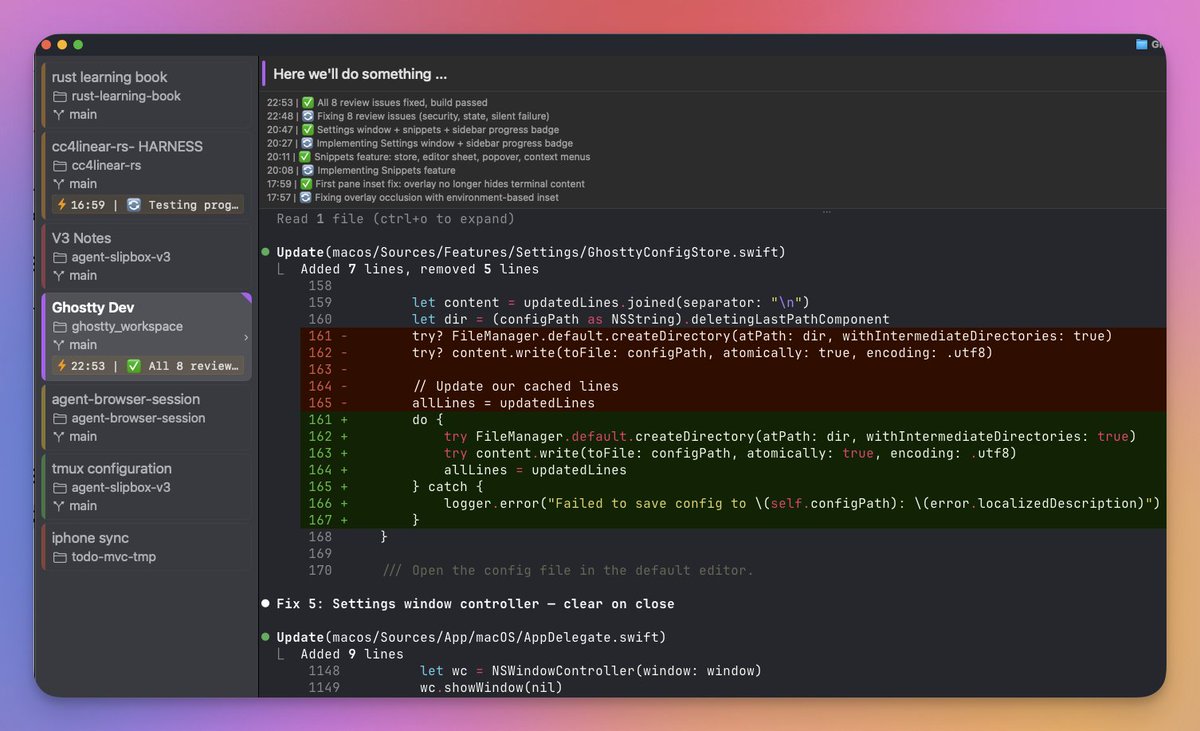Click line 170 'Open the config file' comment
This screenshot has height=731, width=1200.
tap(568, 571)
